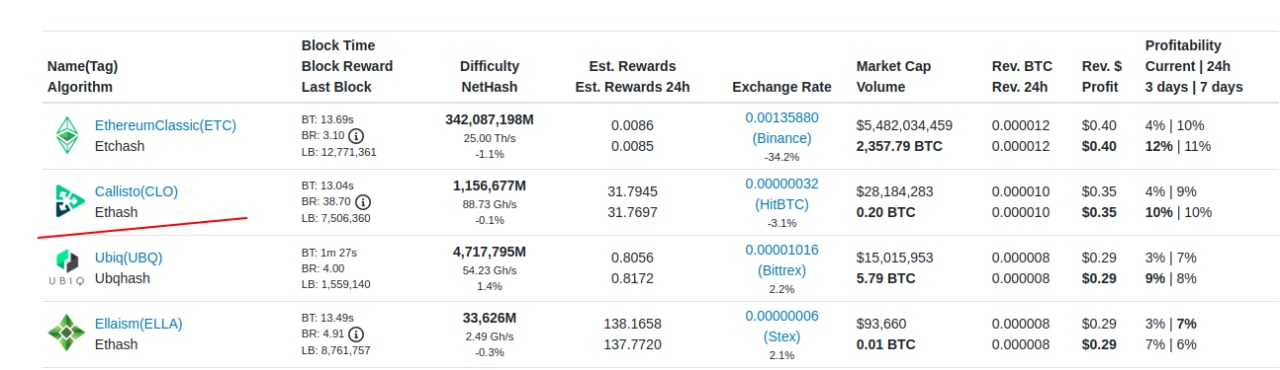Open exchange rate 0.00000006 link
This screenshot has width=1280, height=370.
[782, 315]
